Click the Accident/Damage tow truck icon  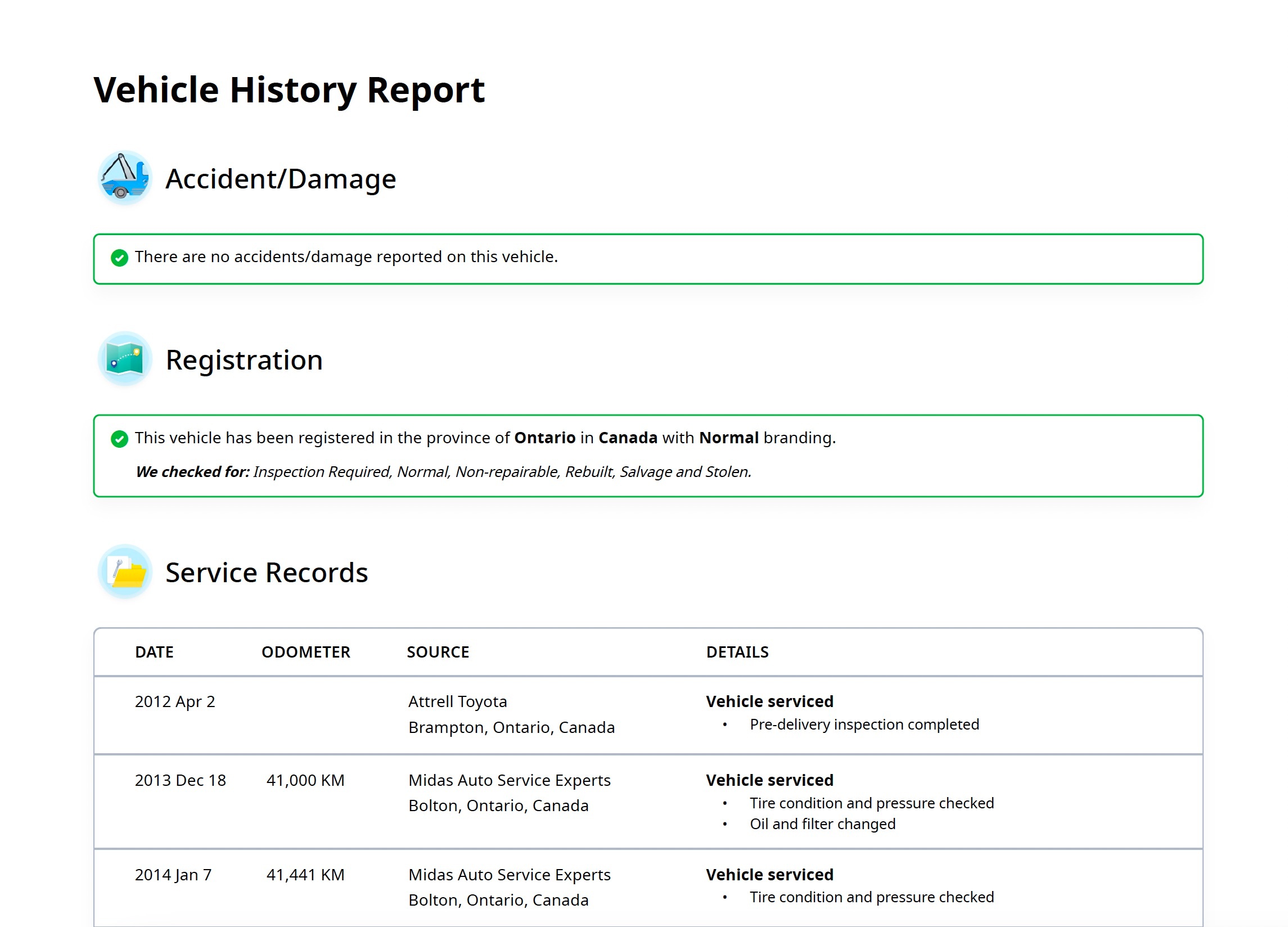[124, 178]
